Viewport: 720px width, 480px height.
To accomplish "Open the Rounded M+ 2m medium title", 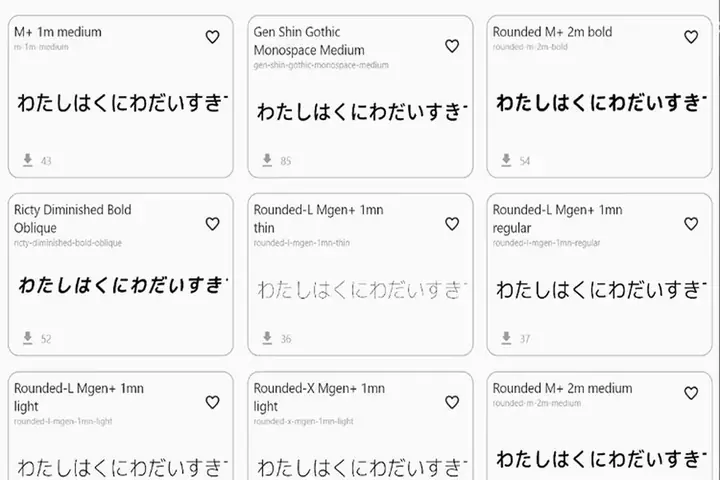I will 562,389.
